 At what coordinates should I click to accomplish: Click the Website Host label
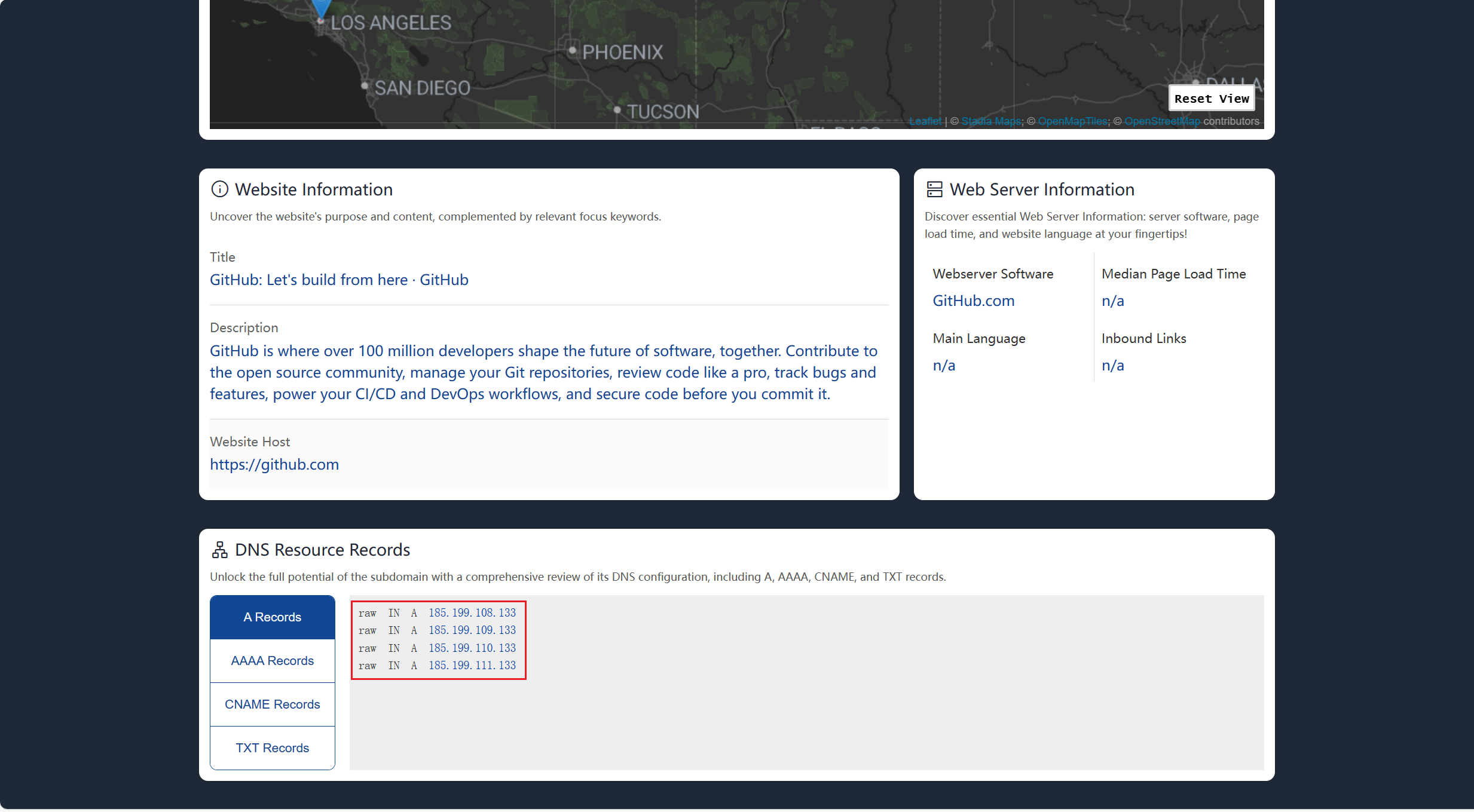(x=250, y=442)
